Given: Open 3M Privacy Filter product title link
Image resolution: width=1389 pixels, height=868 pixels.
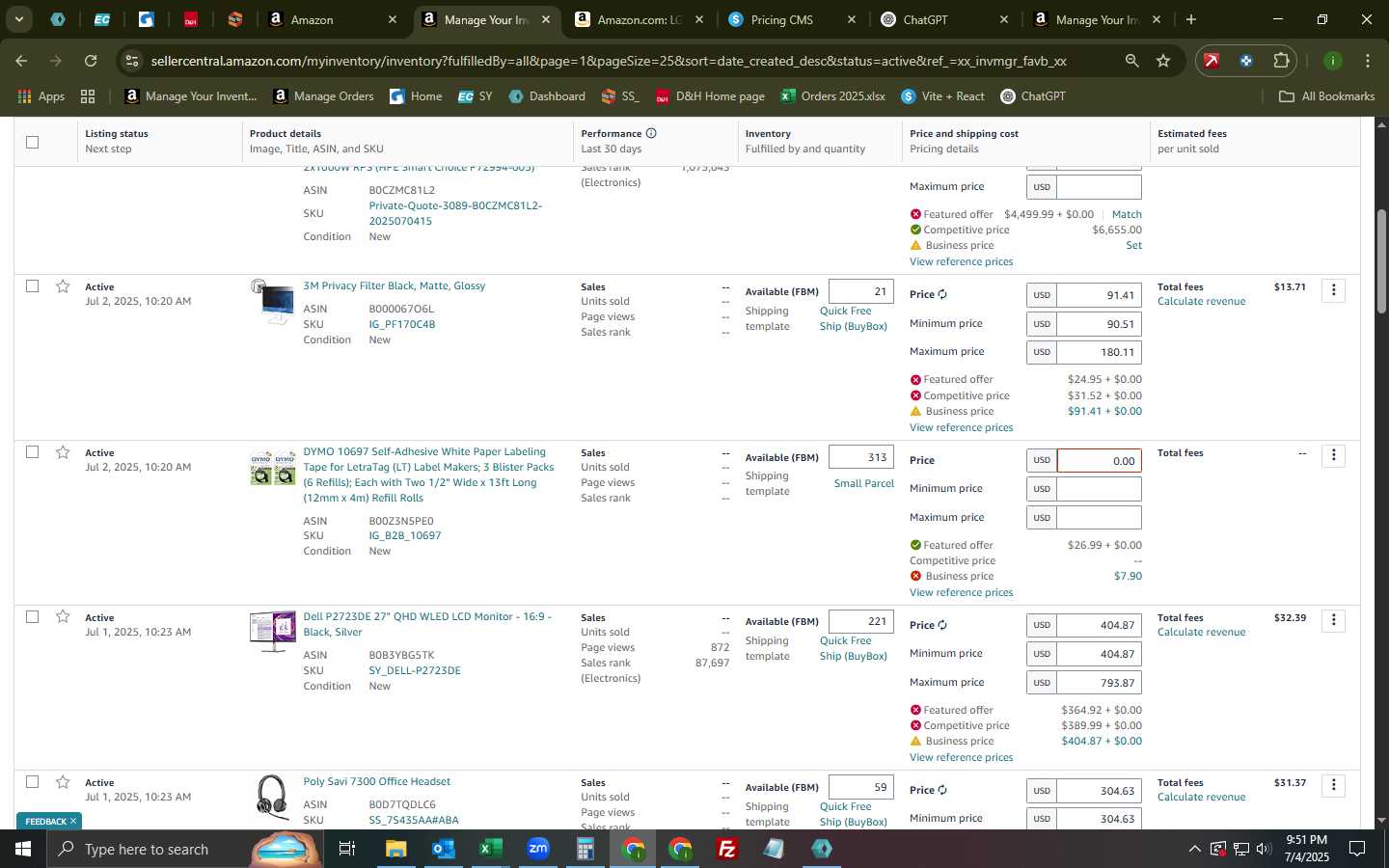Looking at the screenshot, I should [x=394, y=285].
